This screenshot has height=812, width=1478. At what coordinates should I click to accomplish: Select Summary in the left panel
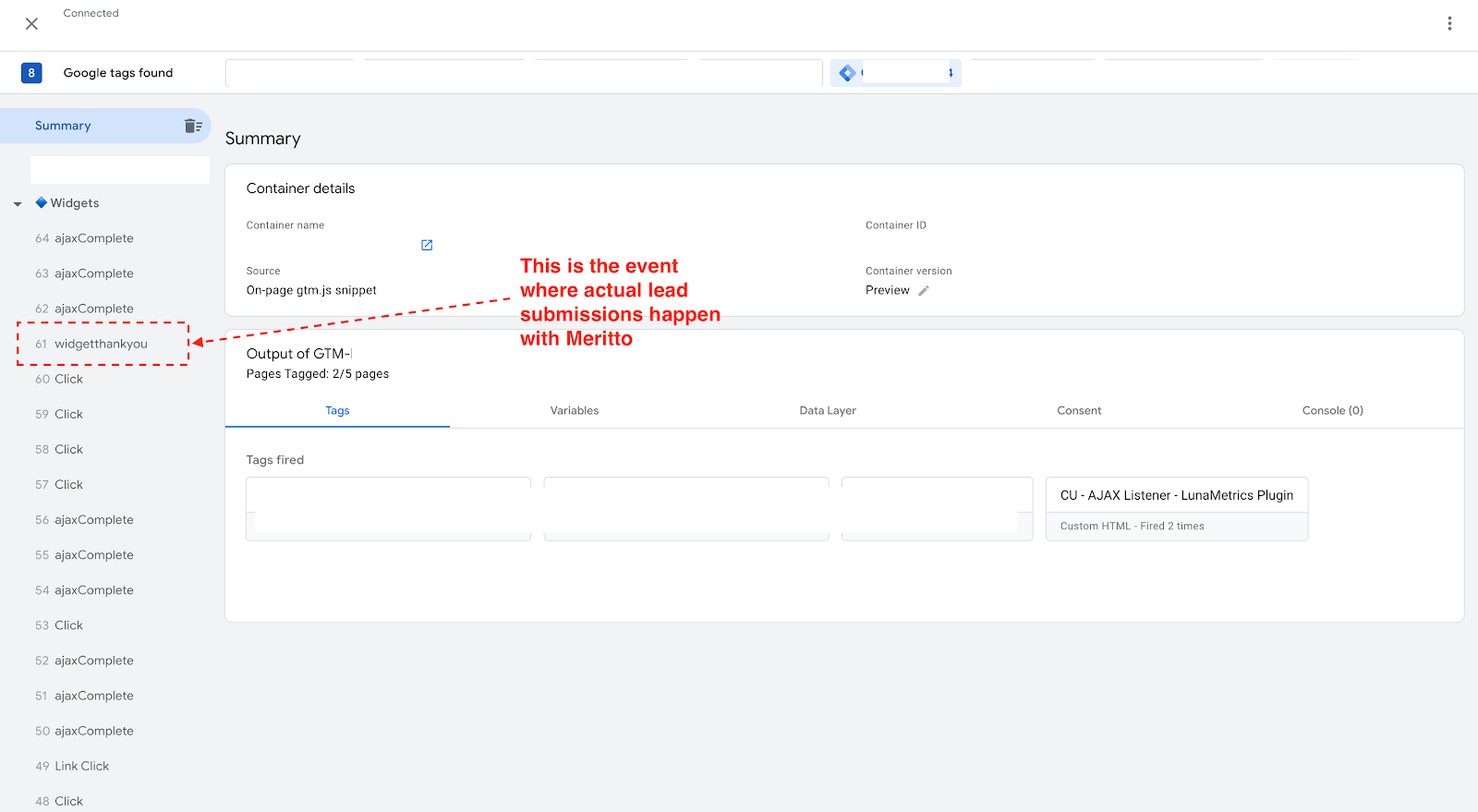coord(63,126)
